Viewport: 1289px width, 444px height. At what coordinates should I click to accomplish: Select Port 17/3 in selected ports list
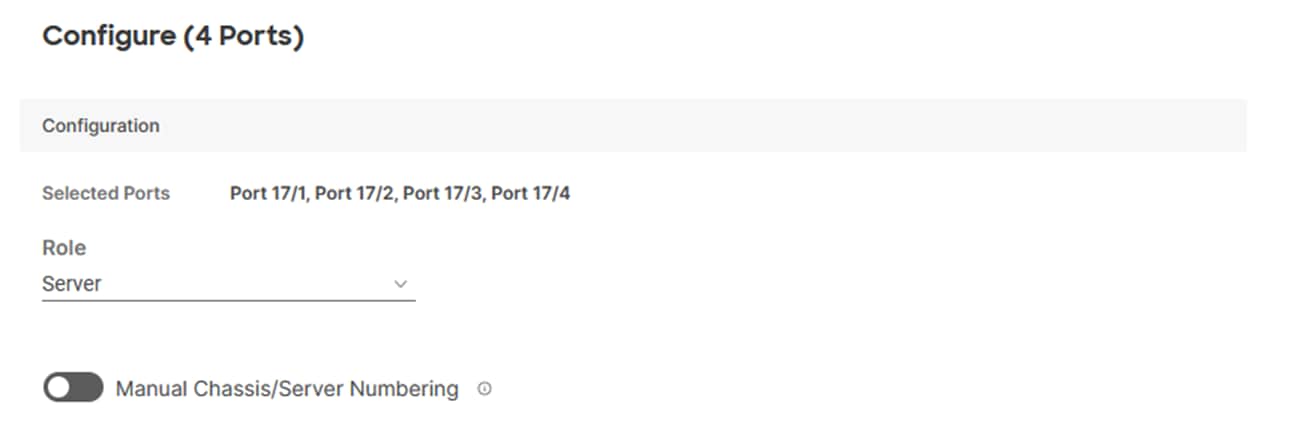[x=445, y=193]
